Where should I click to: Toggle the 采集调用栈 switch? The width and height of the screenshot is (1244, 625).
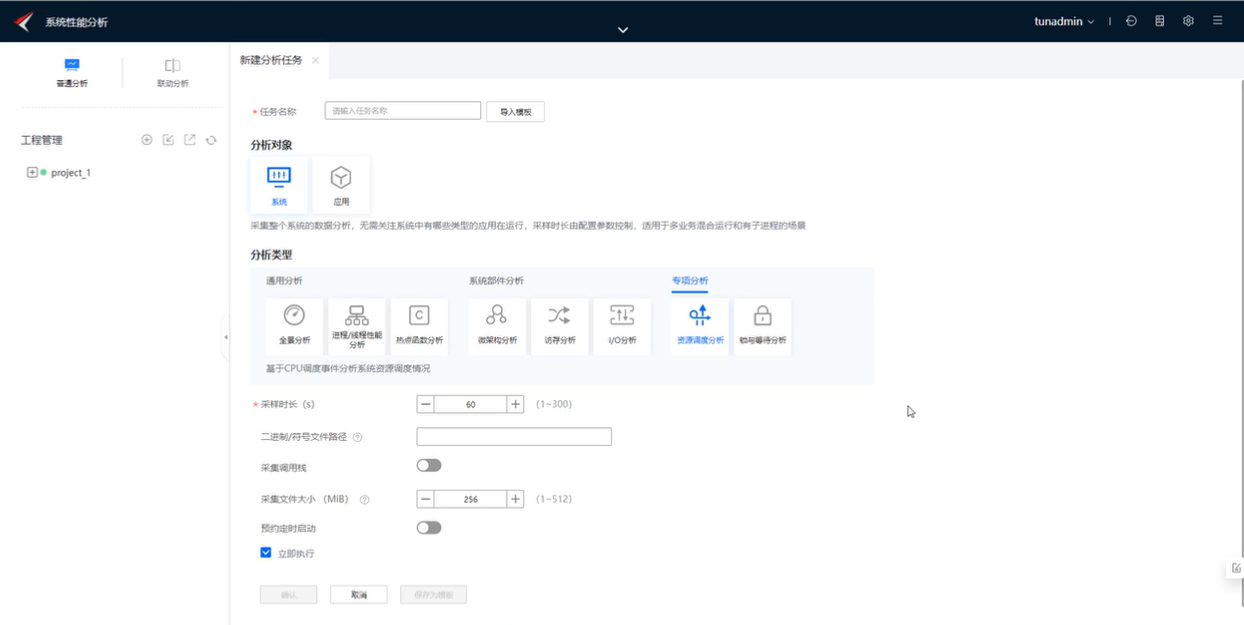[x=429, y=465]
